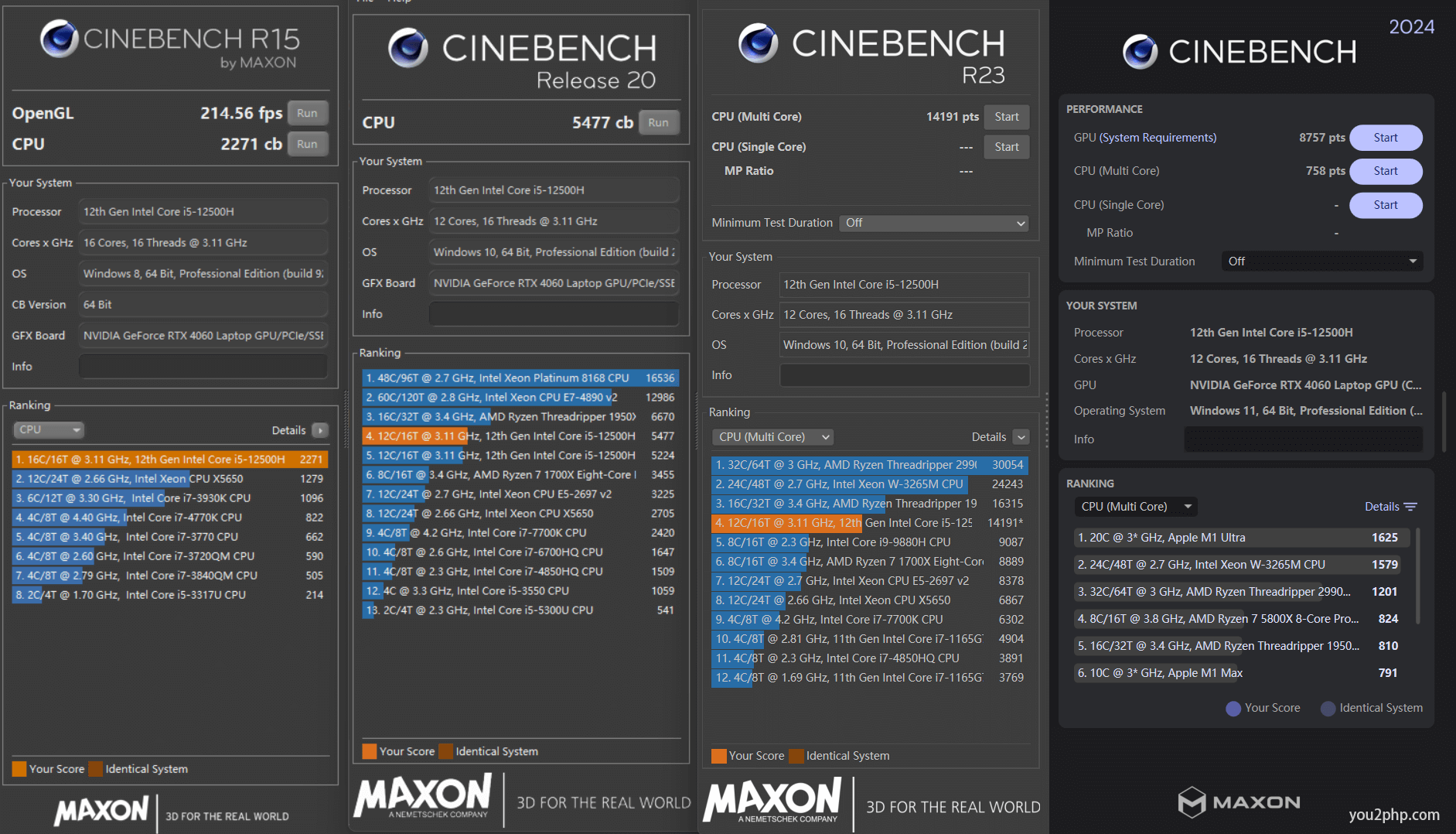Click the R15 Processor field value

click(203, 212)
